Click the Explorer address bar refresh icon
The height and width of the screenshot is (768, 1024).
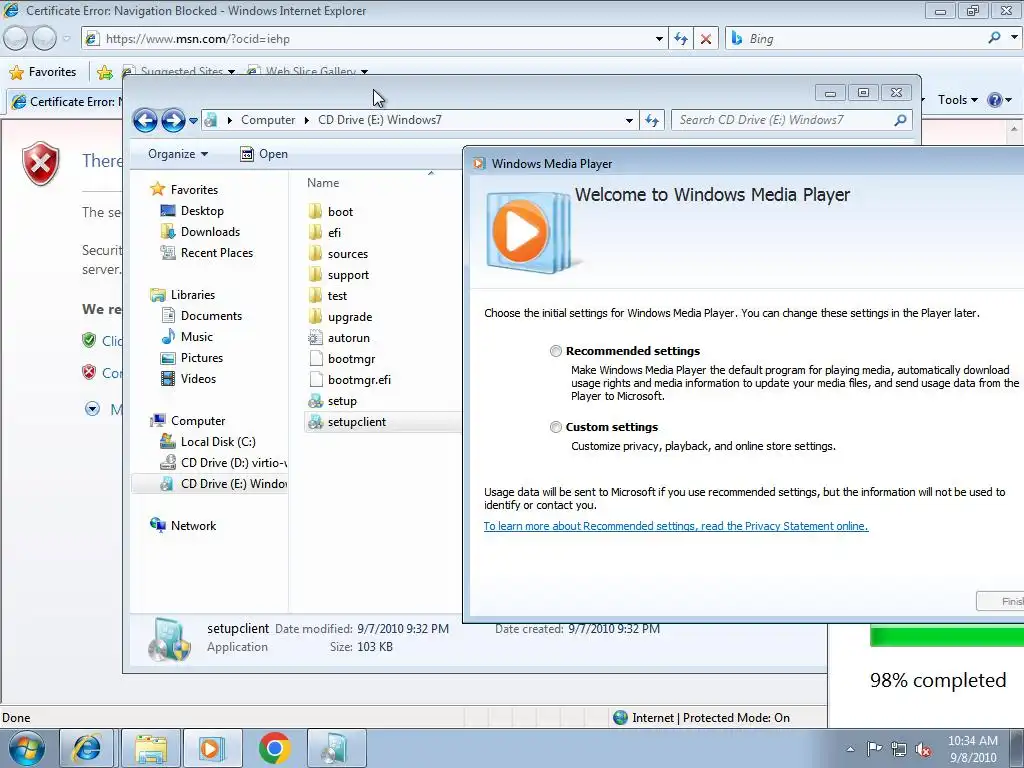[652, 120]
